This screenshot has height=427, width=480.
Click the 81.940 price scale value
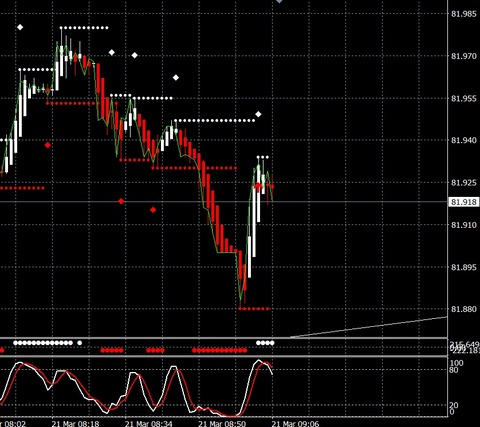click(x=464, y=140)
